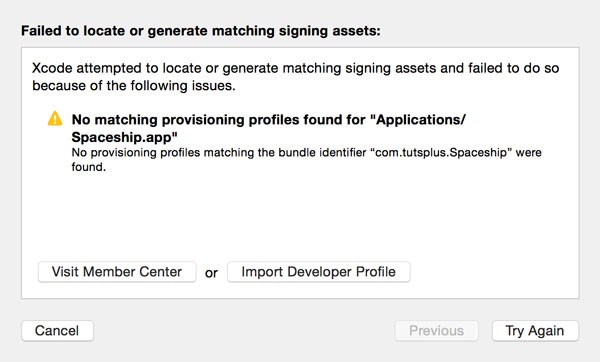Click the bold 'No matching provisioning profiles' title
This screenshot has width=600, height=362.
[x=268, y=128]
